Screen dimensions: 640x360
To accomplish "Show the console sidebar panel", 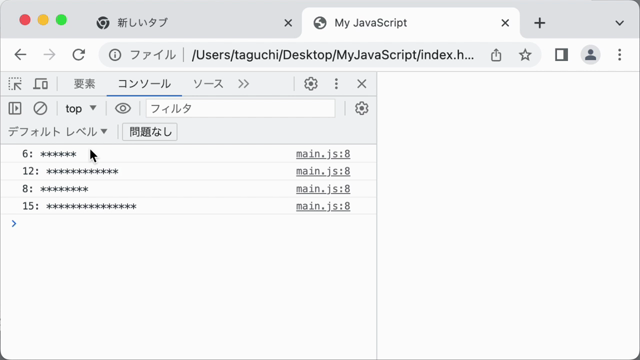I will 15,108.
